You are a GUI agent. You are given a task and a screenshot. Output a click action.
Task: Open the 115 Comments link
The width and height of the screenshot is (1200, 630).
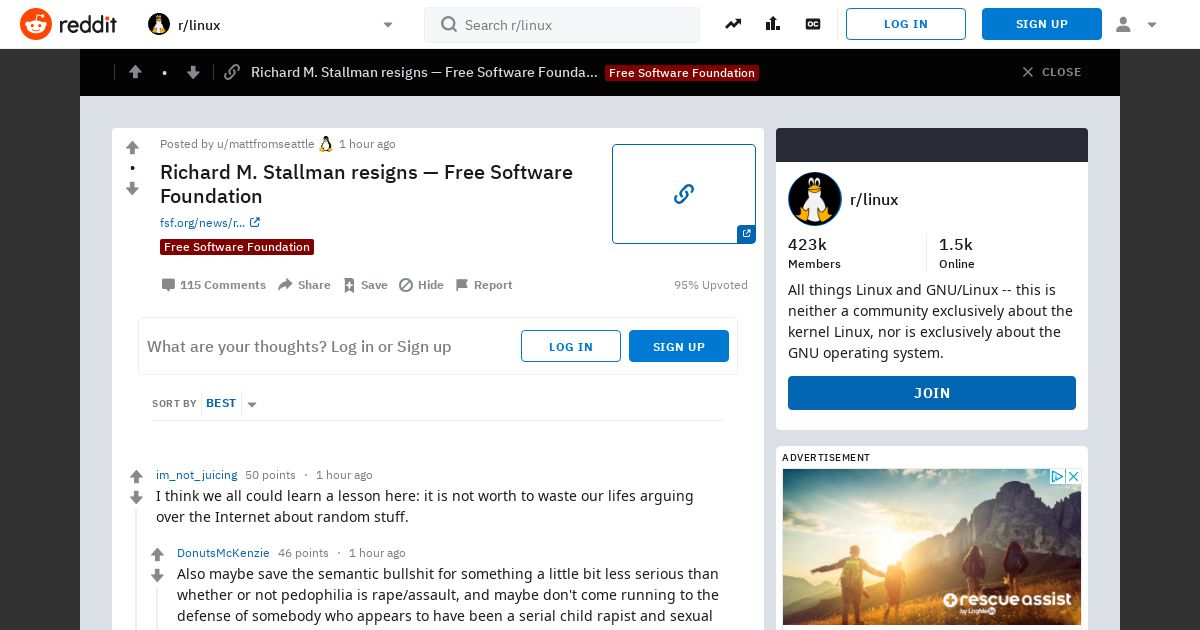(214, 285)
